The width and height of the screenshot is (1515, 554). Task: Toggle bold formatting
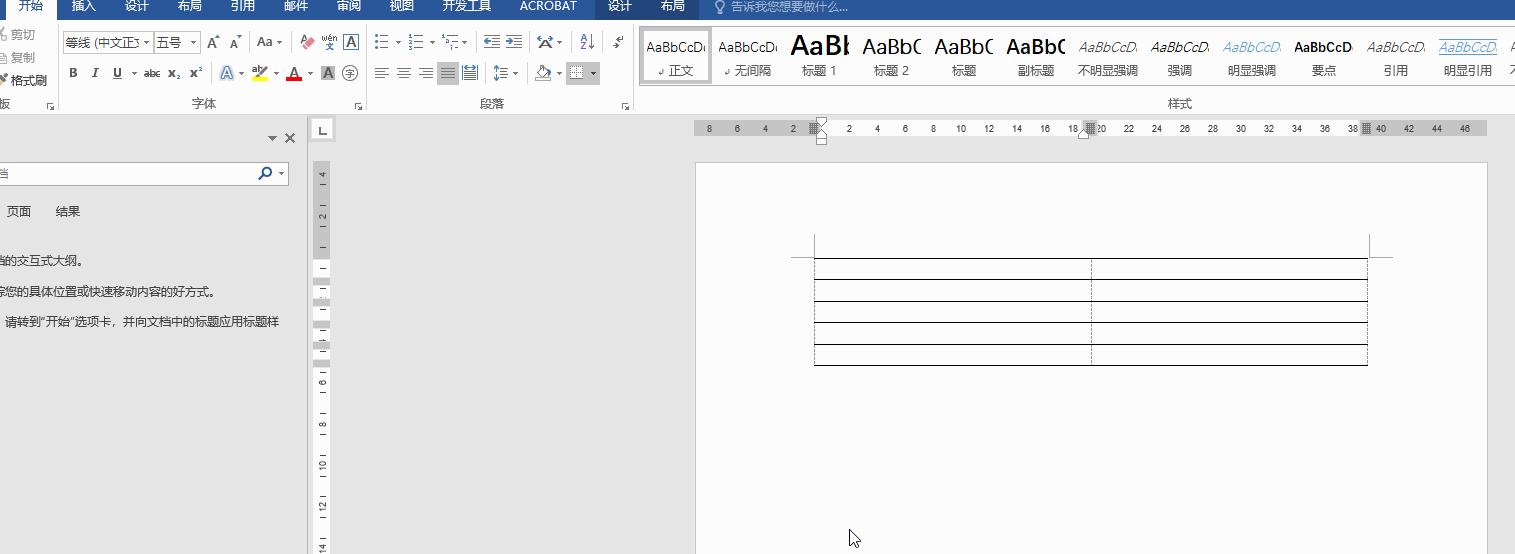click(x=73, y=73)
